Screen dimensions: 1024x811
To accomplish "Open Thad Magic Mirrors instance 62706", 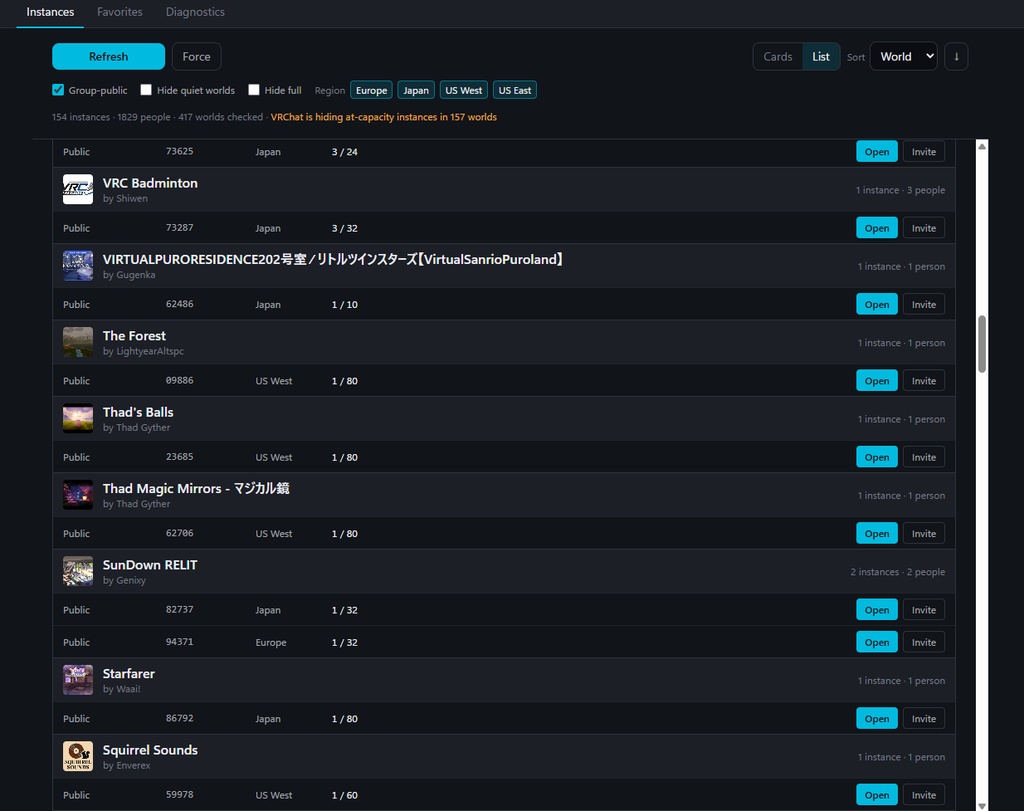I will (877, 533).
